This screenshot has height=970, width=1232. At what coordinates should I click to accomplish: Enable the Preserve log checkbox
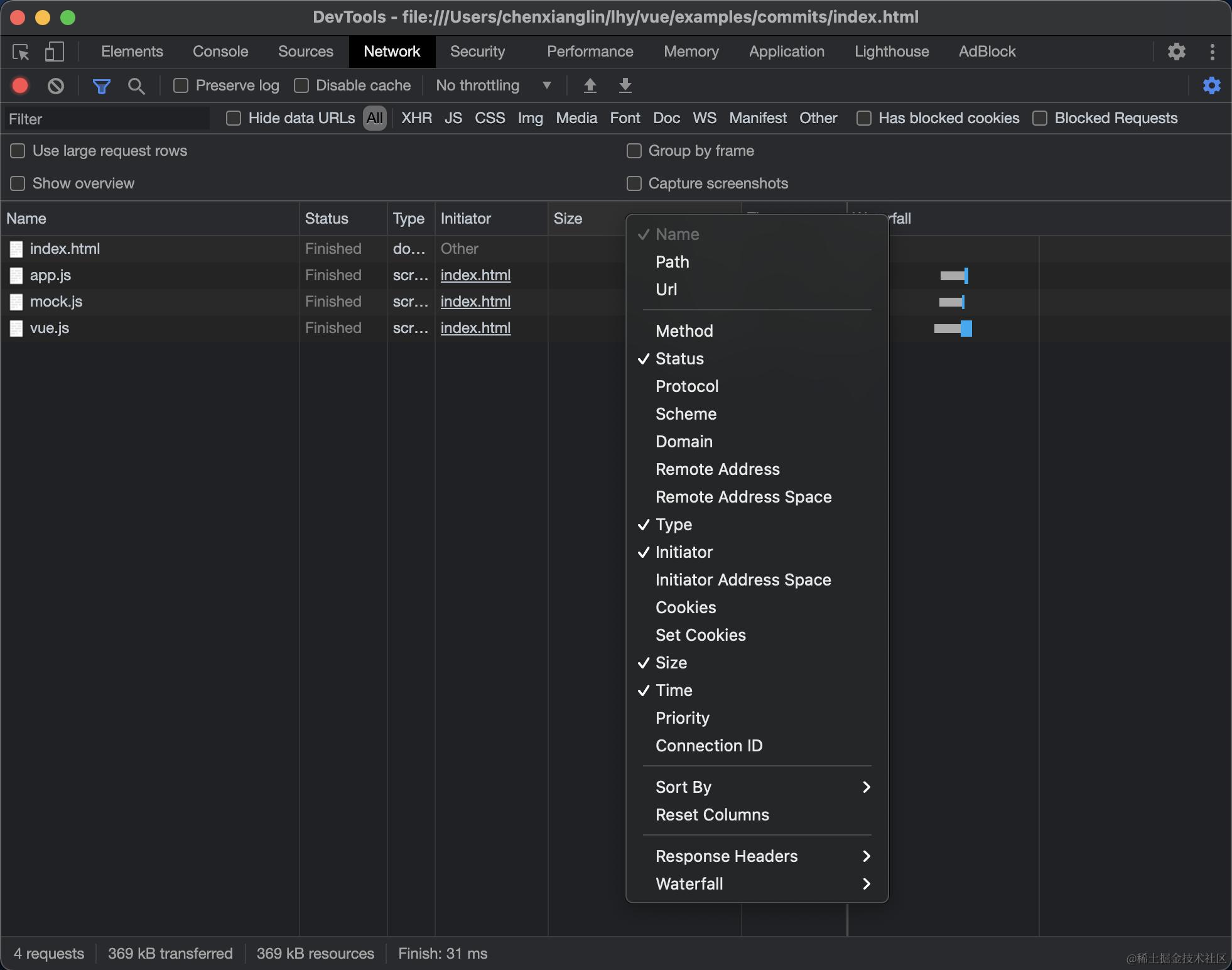point(181,85)
